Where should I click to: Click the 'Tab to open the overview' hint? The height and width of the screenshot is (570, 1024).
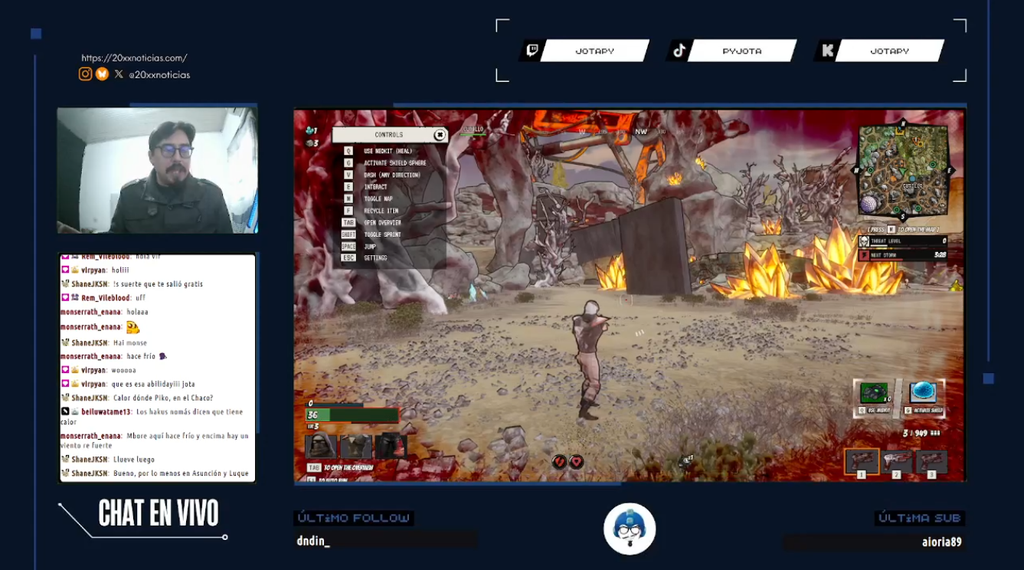341,467
